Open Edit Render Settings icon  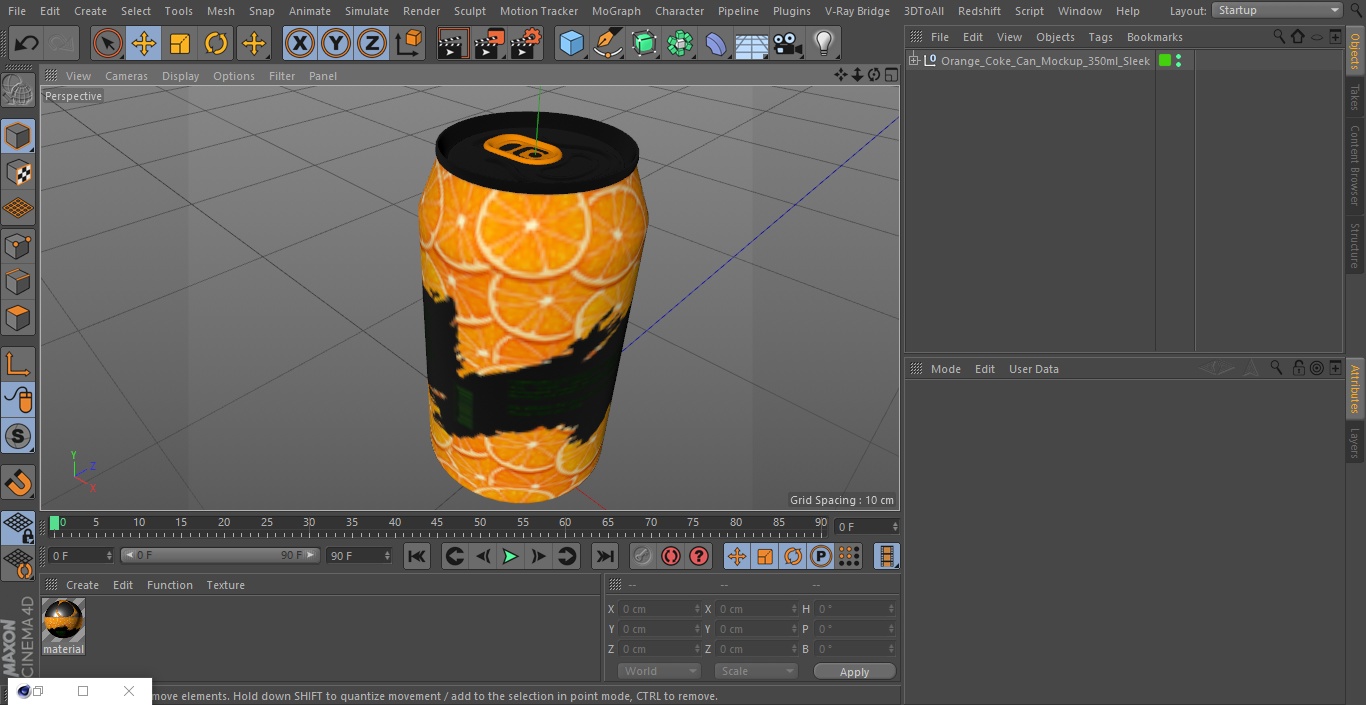coord(526,43)
